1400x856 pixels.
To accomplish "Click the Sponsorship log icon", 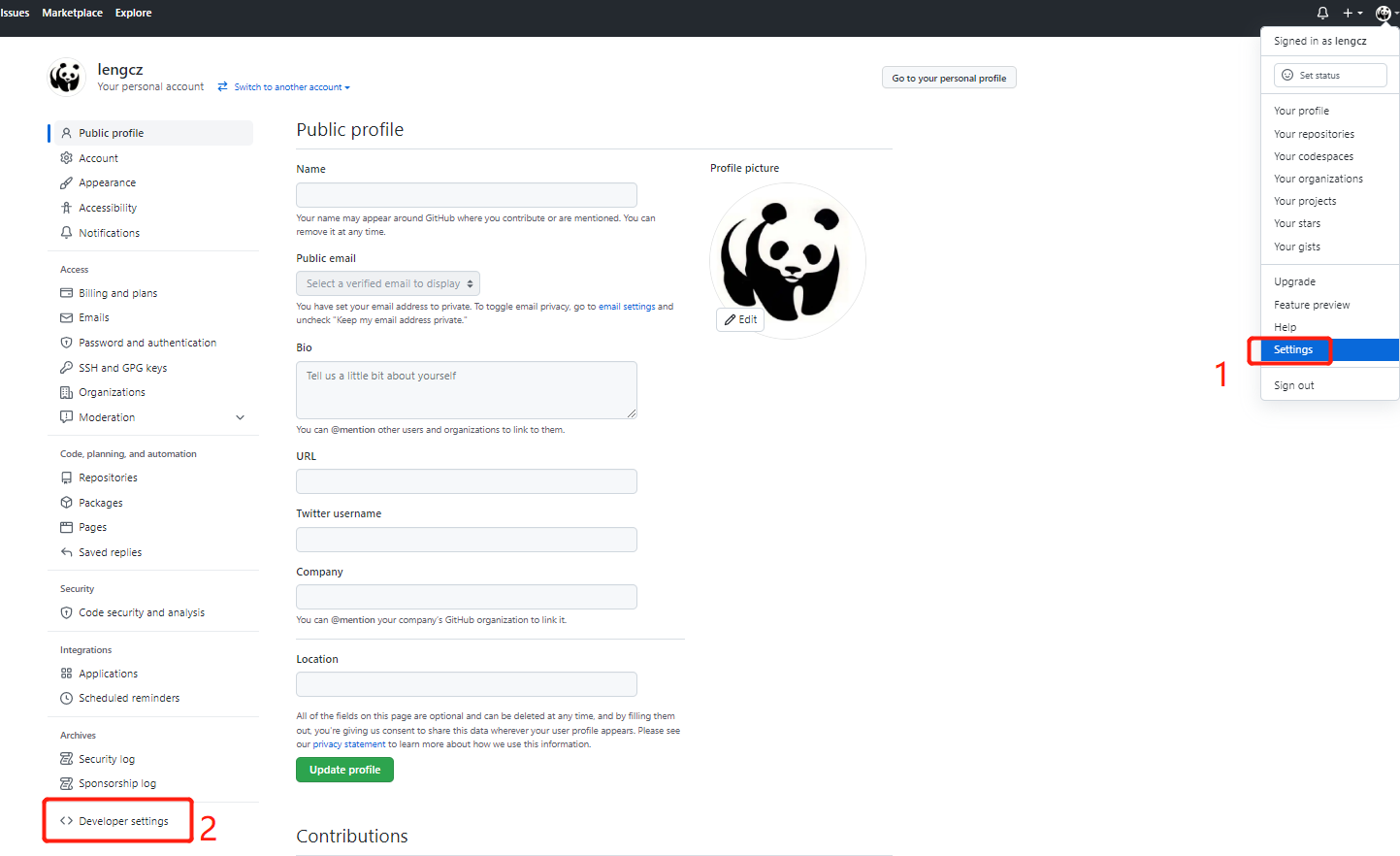I will point(66,783).
